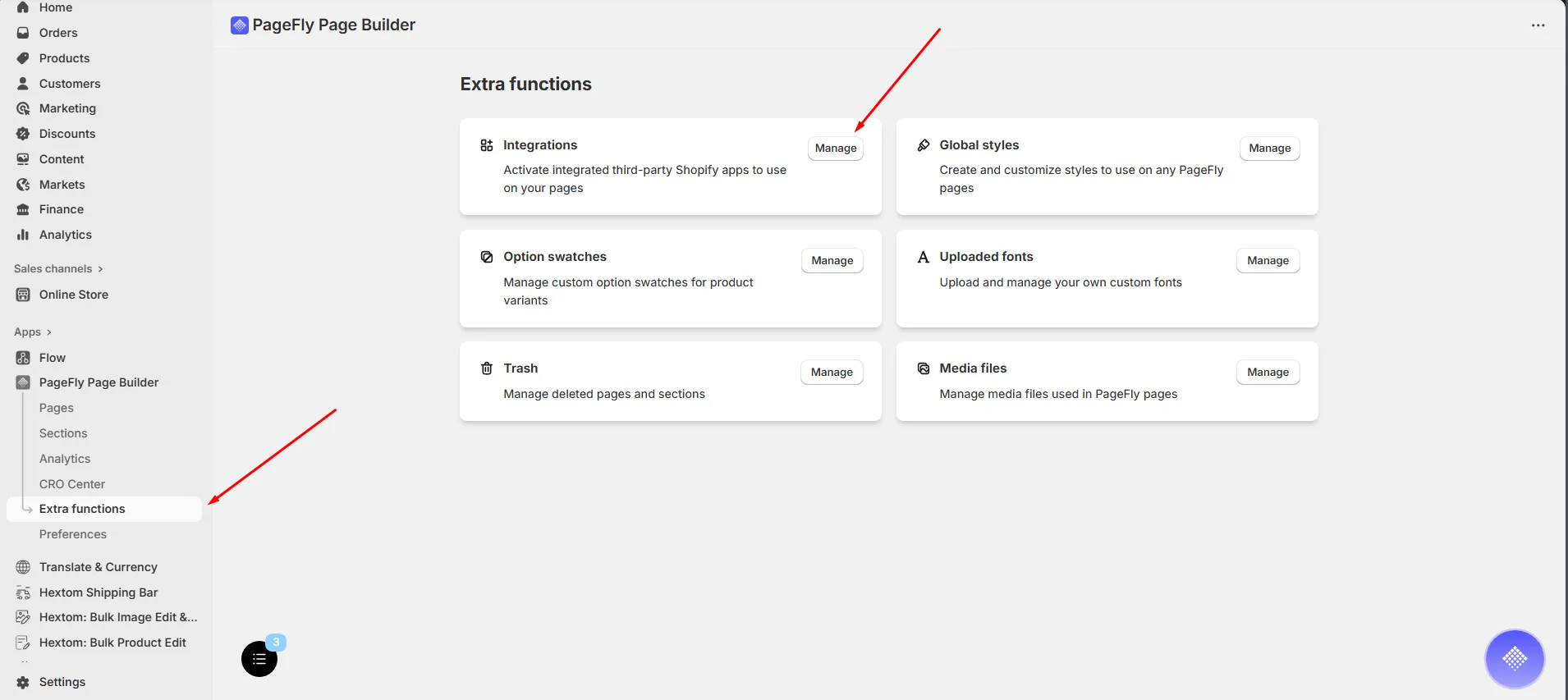Open the black checklist floating button
This screenshot has height=700, width=1568.
[x=259, y=659]
